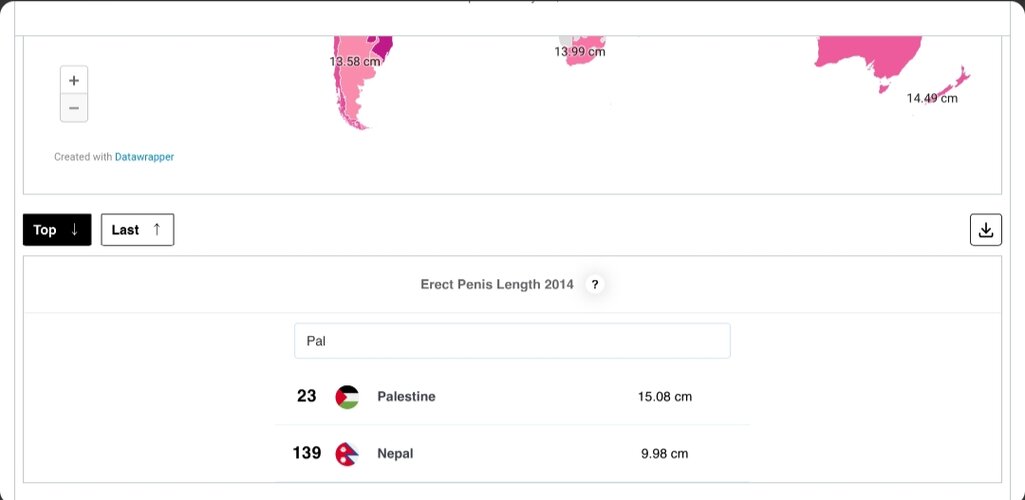Click the 14.49 cm map label
Screen dimensions: 1025x500
[x=932, y=98]
